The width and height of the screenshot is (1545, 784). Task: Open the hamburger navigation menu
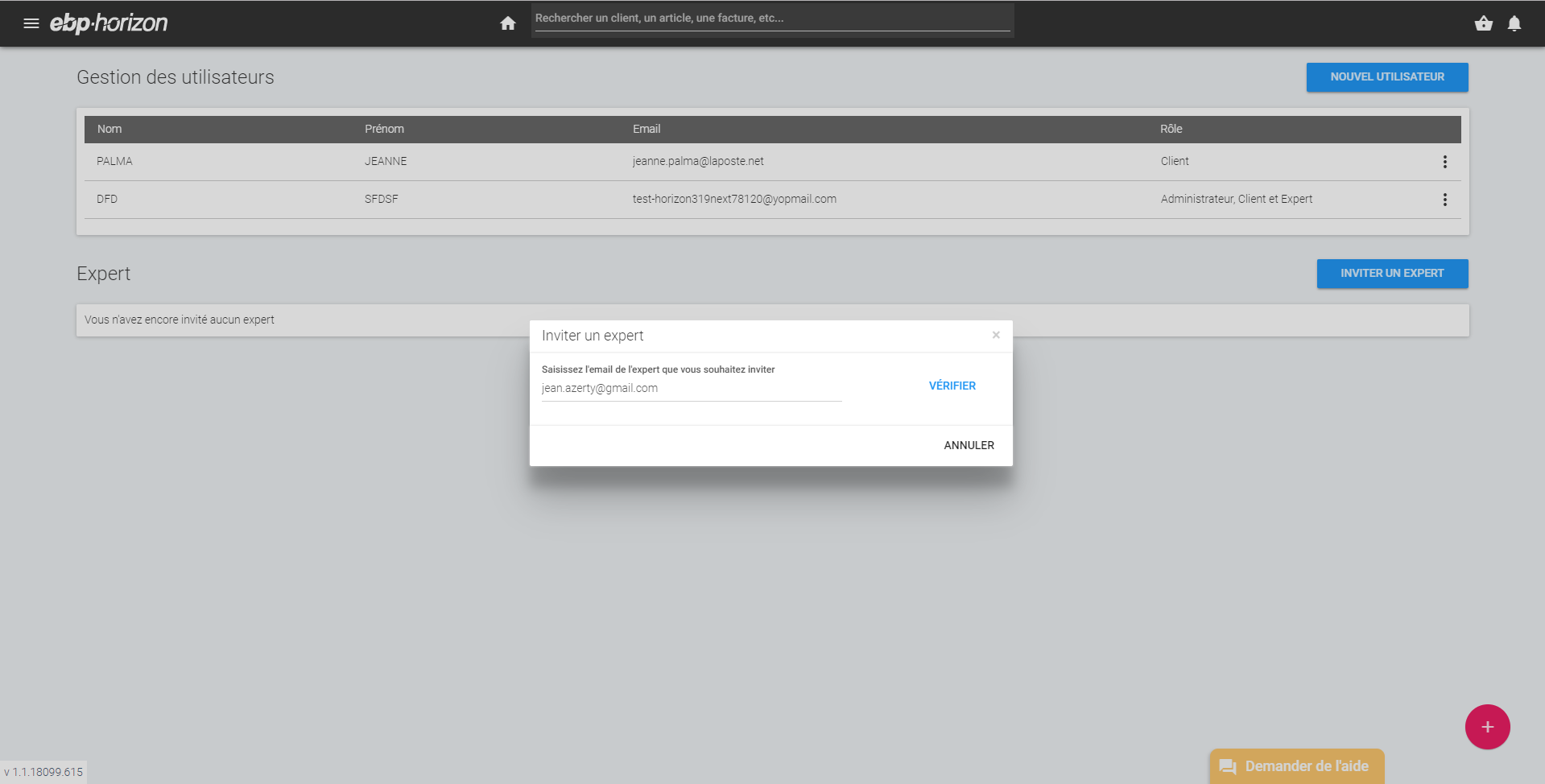pos(31,23)
